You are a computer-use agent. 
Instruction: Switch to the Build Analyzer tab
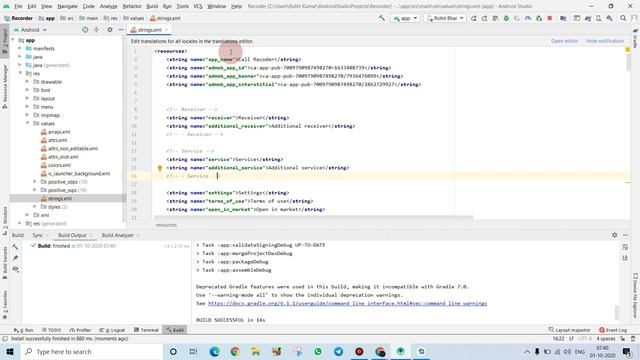pos(118,235)
